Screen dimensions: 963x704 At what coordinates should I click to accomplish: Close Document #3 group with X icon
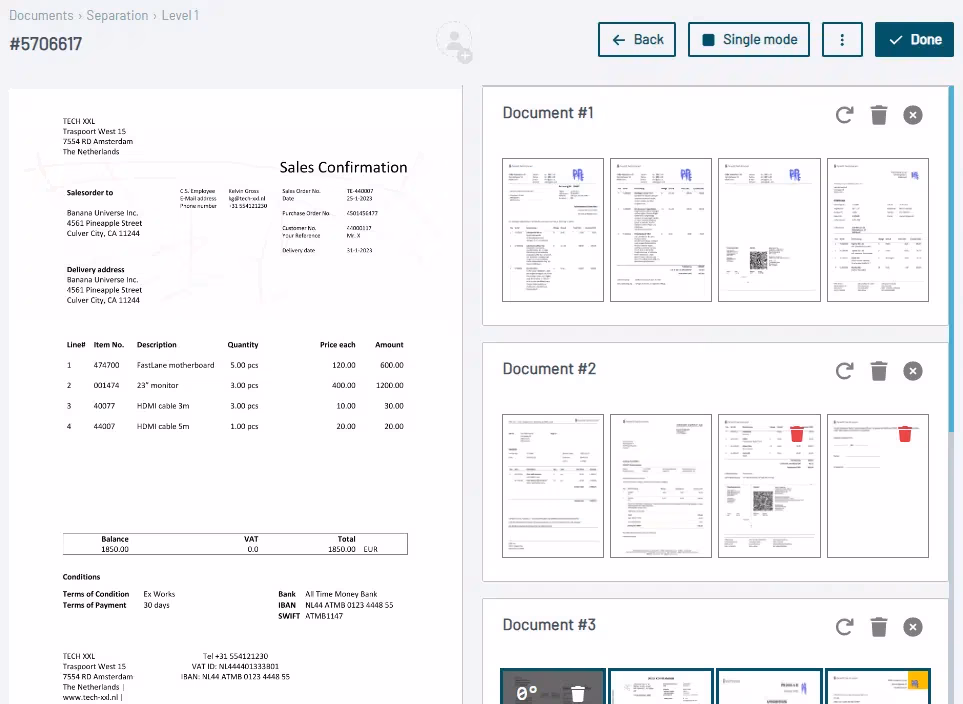(x=913, y=627)
